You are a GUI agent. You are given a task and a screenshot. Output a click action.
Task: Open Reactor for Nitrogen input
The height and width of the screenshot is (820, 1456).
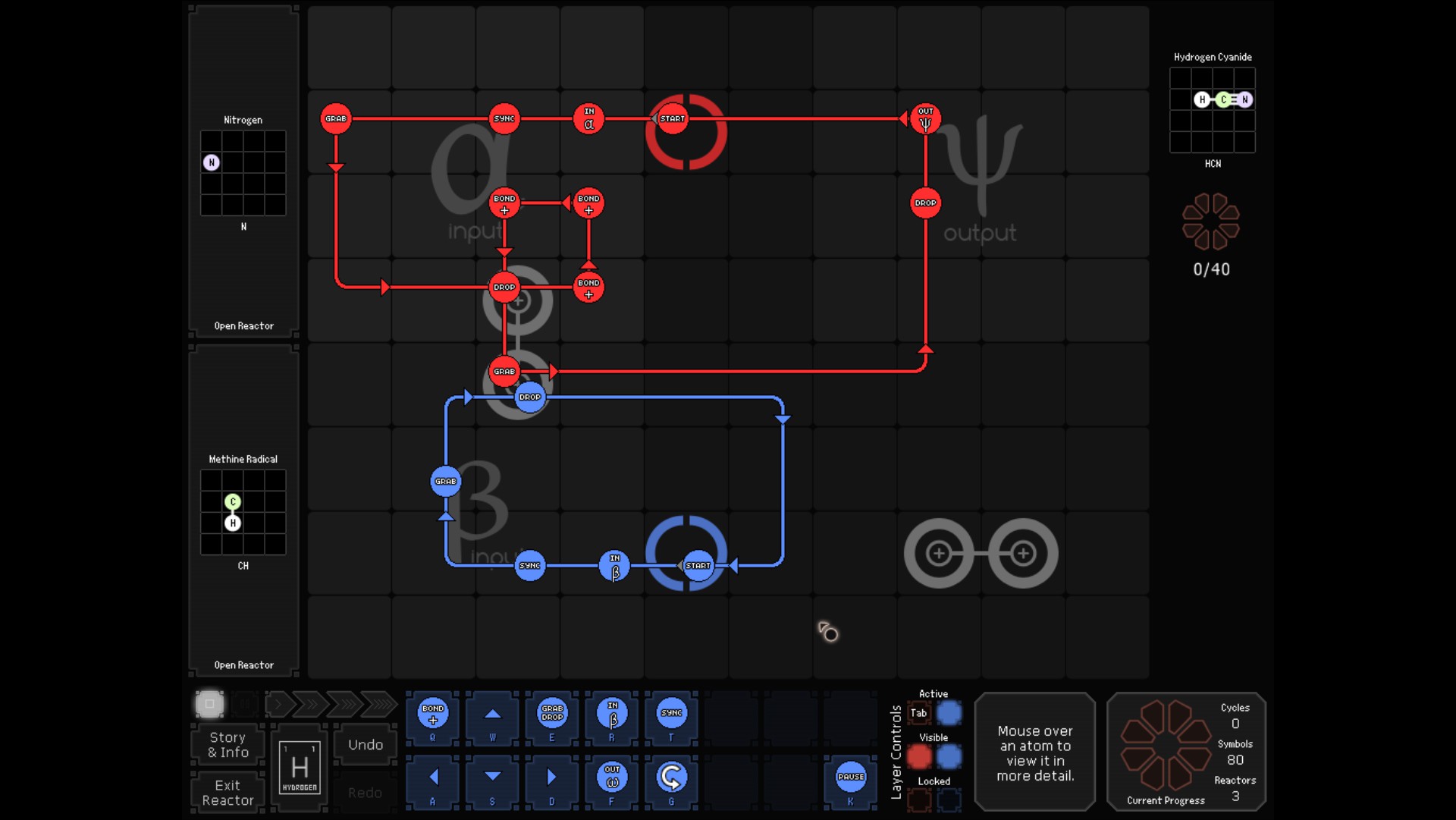click(243, 326)
